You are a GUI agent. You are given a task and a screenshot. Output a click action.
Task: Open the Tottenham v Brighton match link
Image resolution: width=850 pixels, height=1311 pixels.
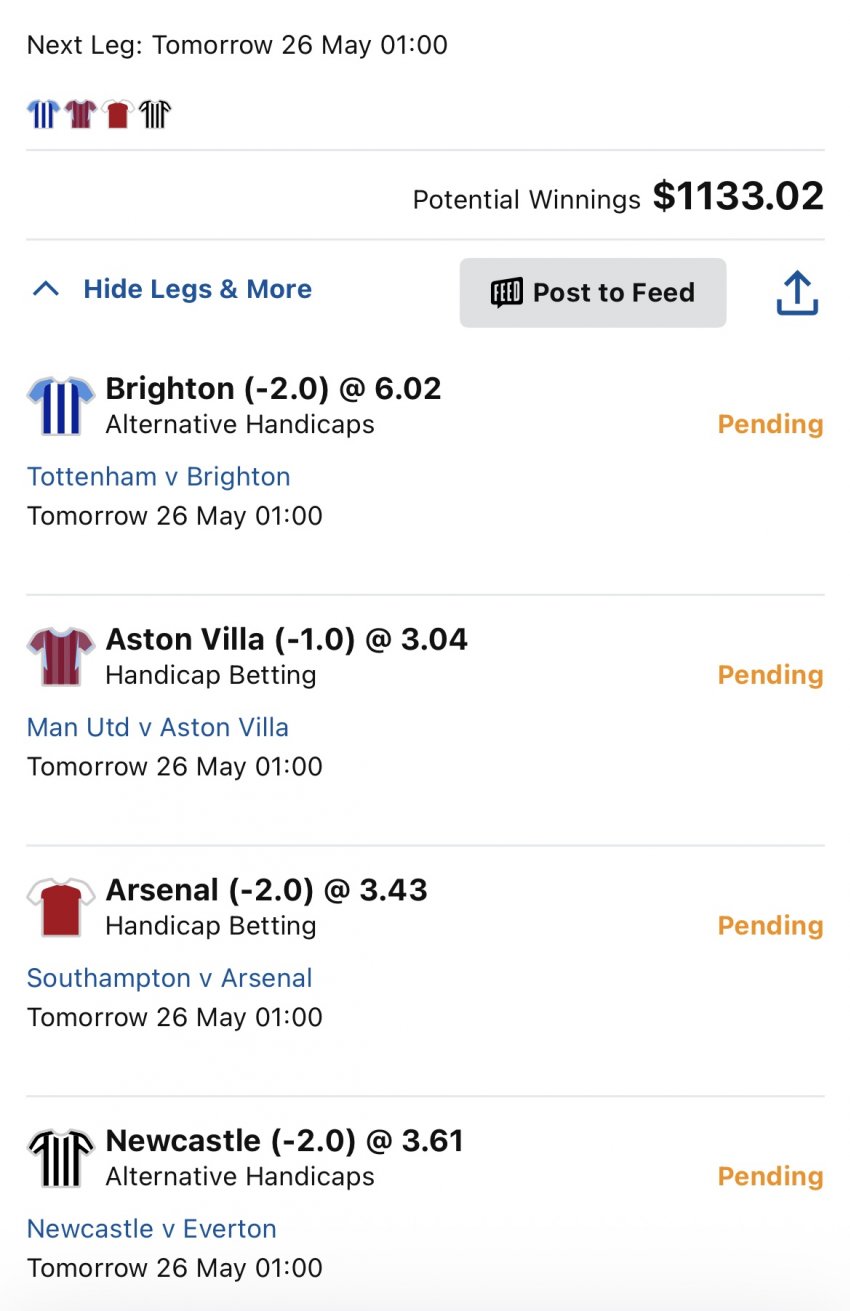(x=158, y=477)
